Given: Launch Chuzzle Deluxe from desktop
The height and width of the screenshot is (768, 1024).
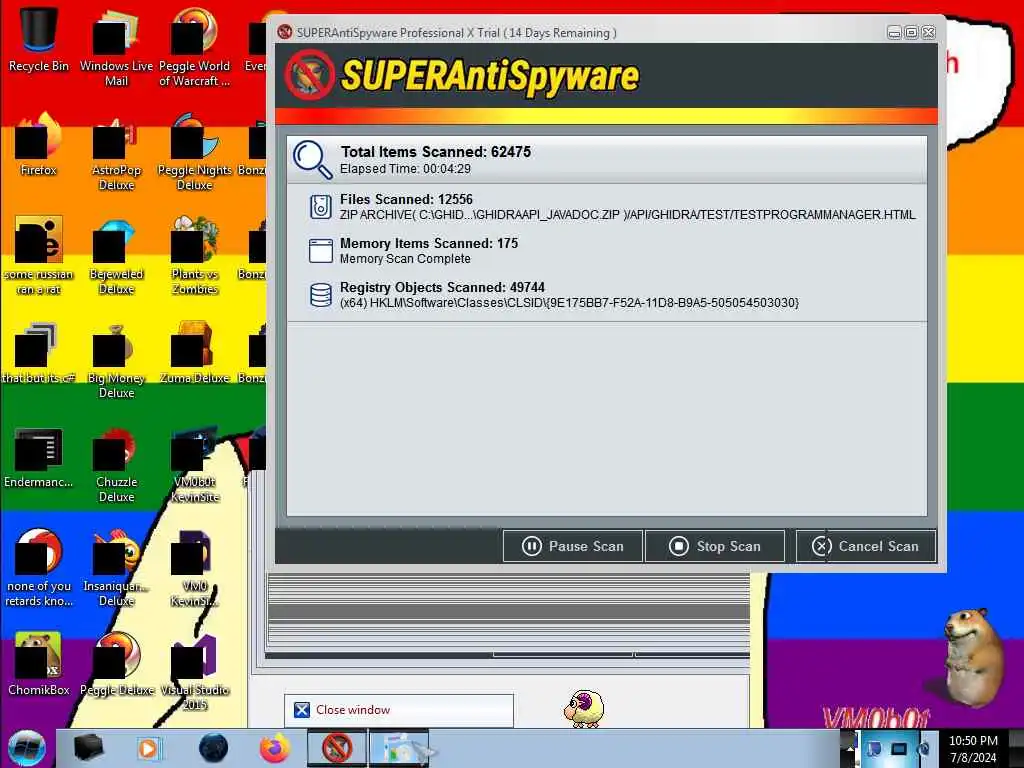Looking at the screenshot, I should pos(116,465).
